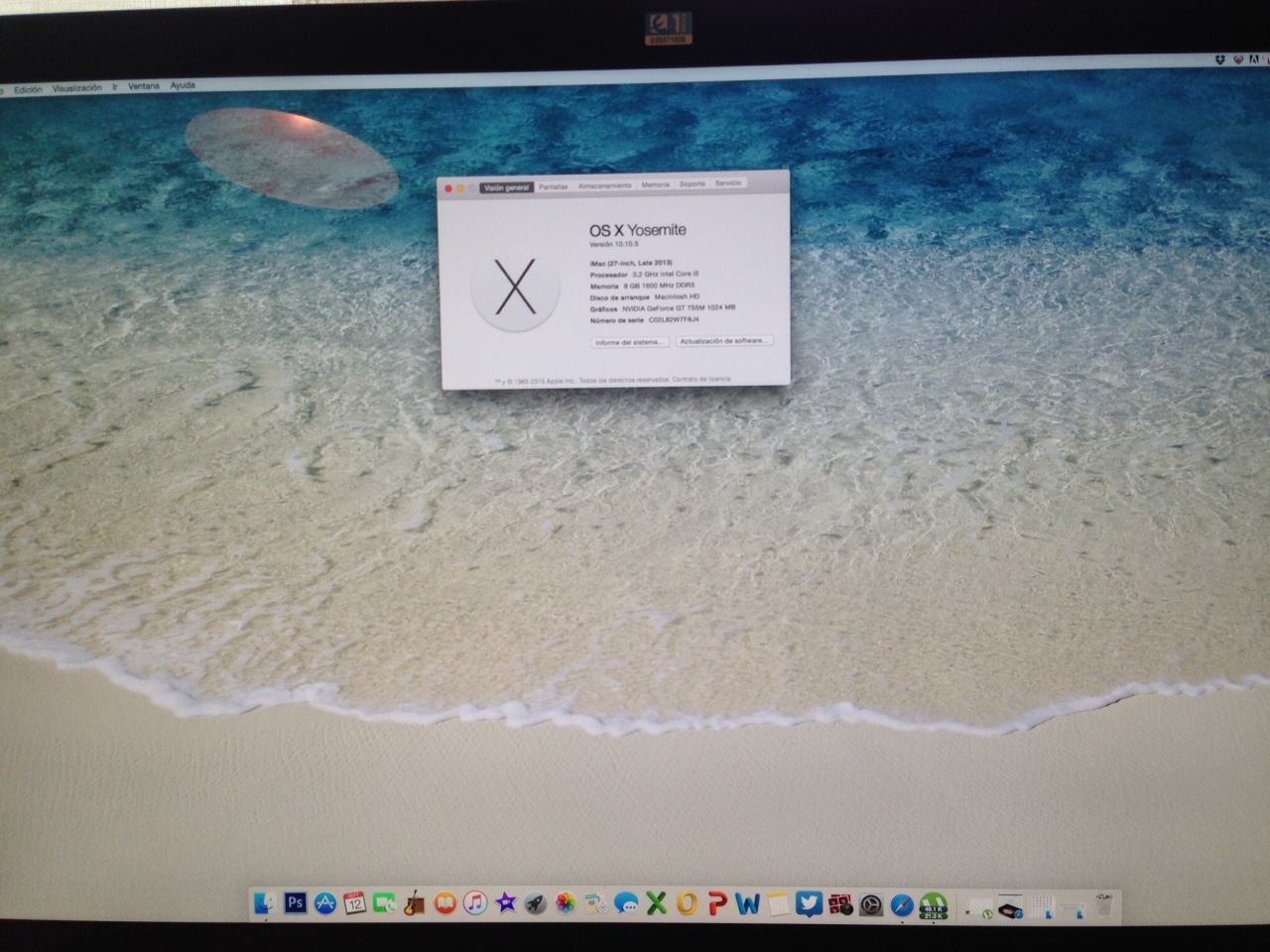Open Word from the Dock

pos(748,902)
